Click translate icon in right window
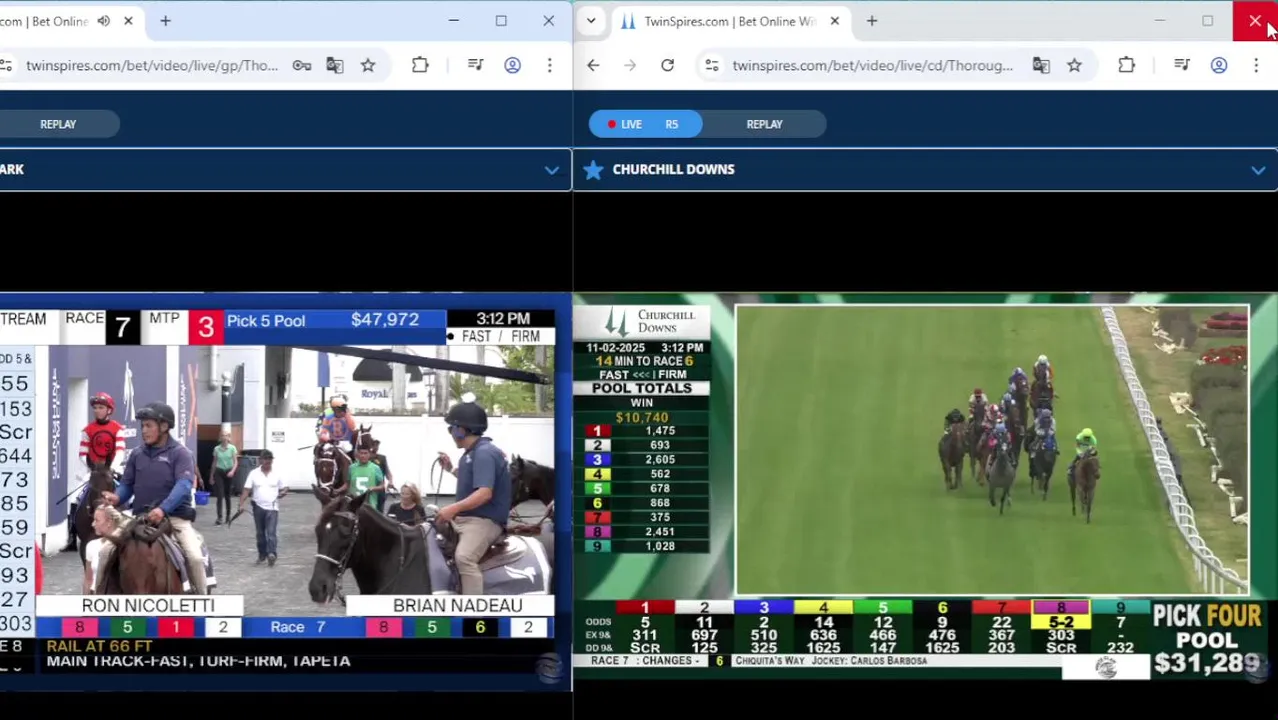The image size is (1278, 720). click(x=1041, y=66)
